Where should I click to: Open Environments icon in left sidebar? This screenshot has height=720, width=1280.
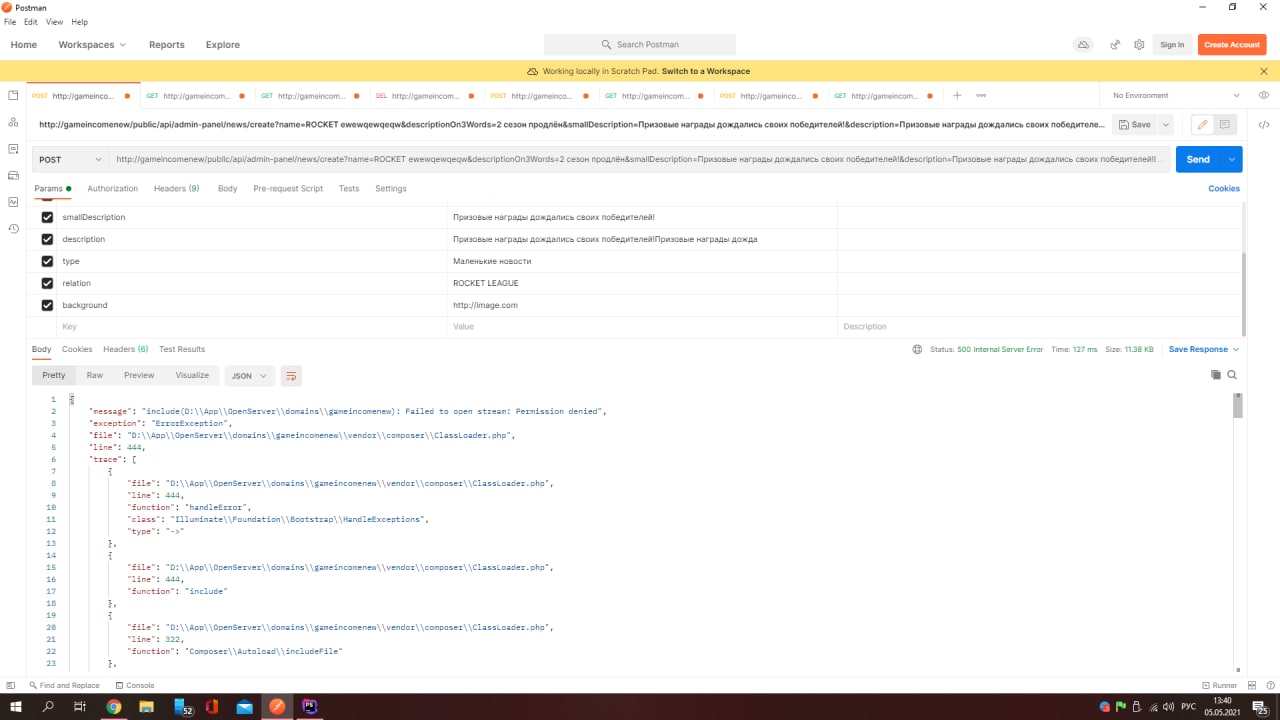point(13,148)
